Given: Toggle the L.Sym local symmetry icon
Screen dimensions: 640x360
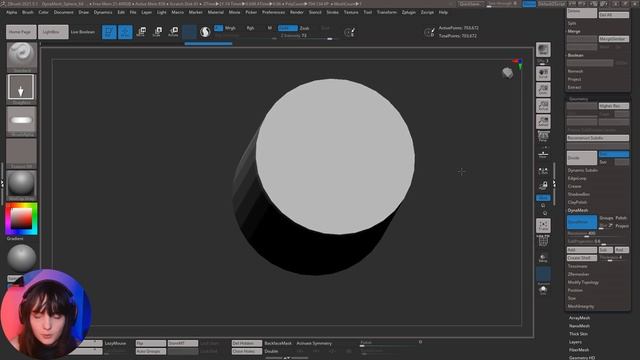Looking at the screenshot, I should coord(543,171).
